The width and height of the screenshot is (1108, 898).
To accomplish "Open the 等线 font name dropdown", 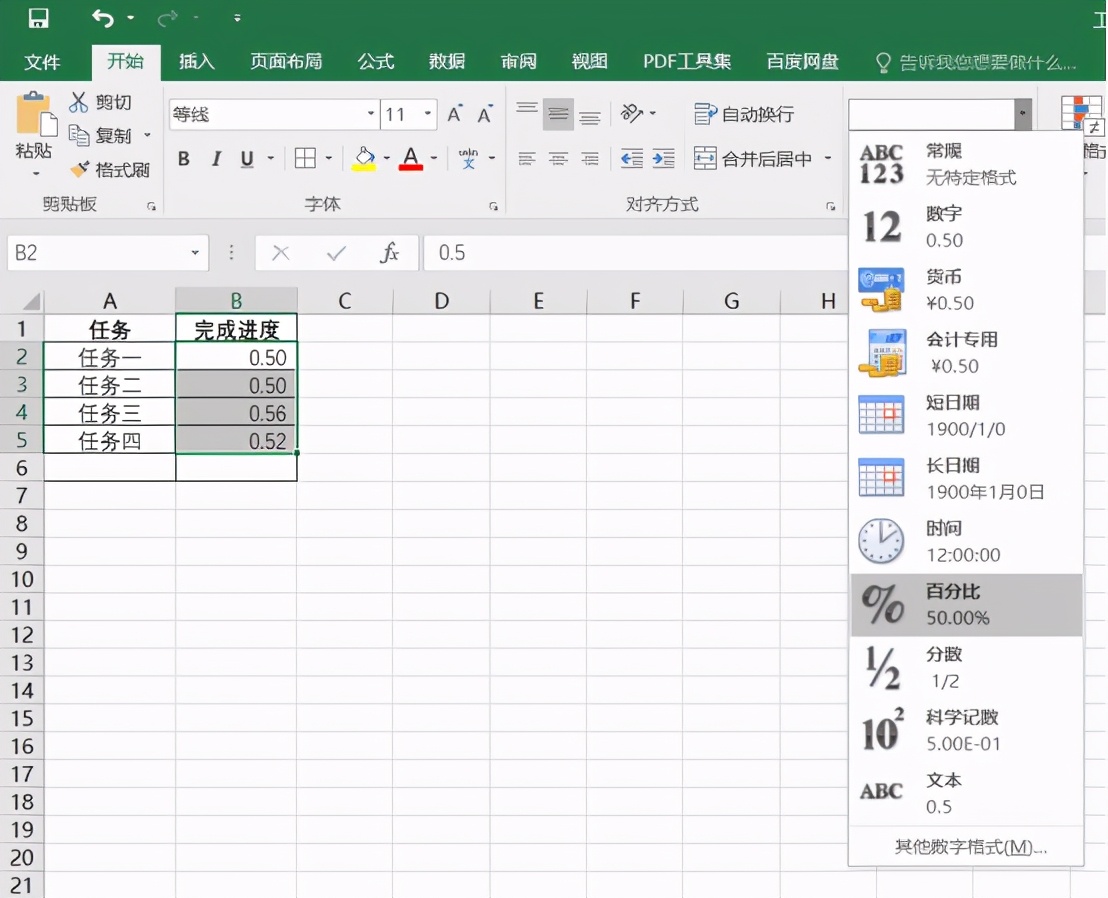I will coord(370,114).
